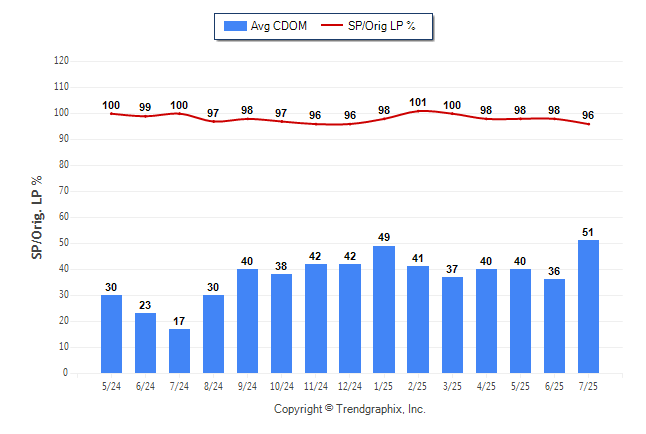Screen dimensions: 646x434
Task: Click the red line label '100' for 3/25
Action: [x=452, y=106]
